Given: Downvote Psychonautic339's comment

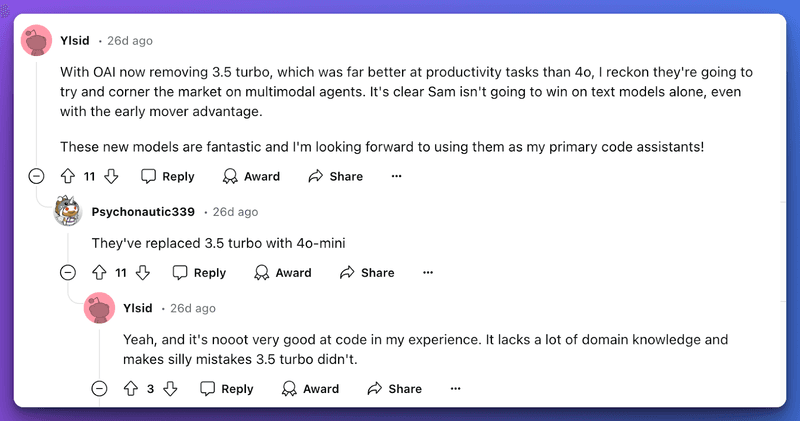Looking at the screenshot, I should click(143, 273).
